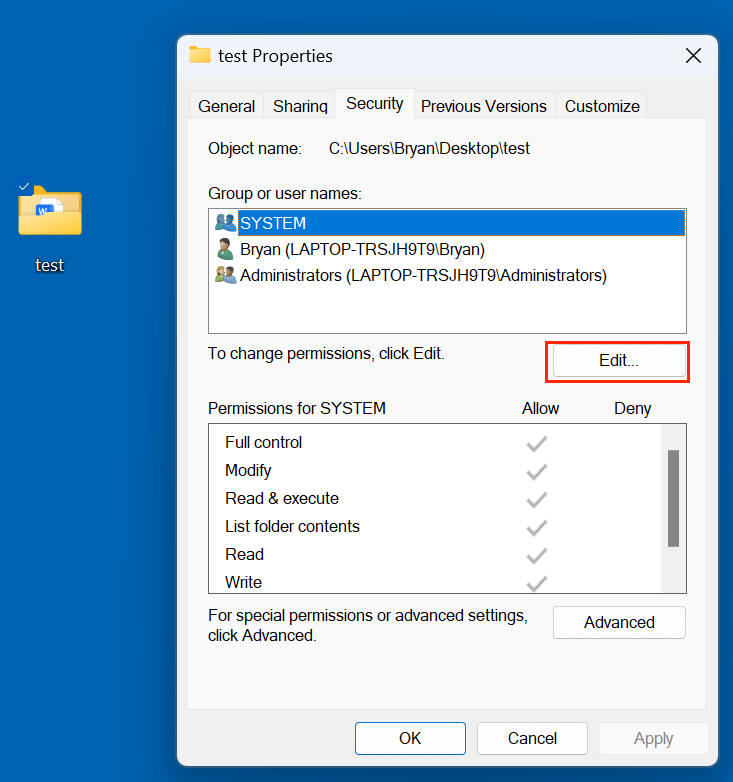This screenshot has width=733, height=782.
Task: Open the Sharing tab
Action: pyautogui.click(x=300, y=106)
